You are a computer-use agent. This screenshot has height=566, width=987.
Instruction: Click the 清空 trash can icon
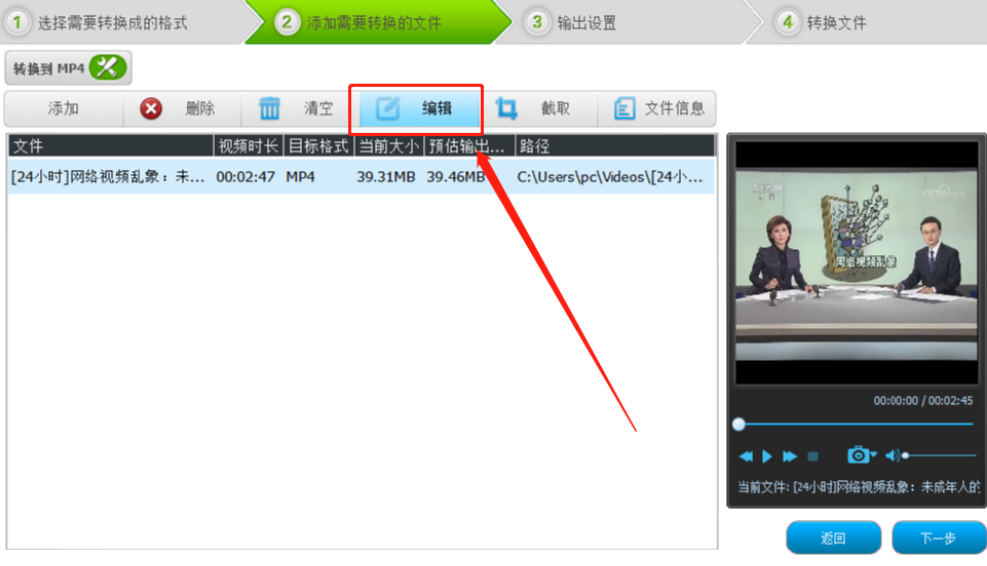(x=269, y=108)
